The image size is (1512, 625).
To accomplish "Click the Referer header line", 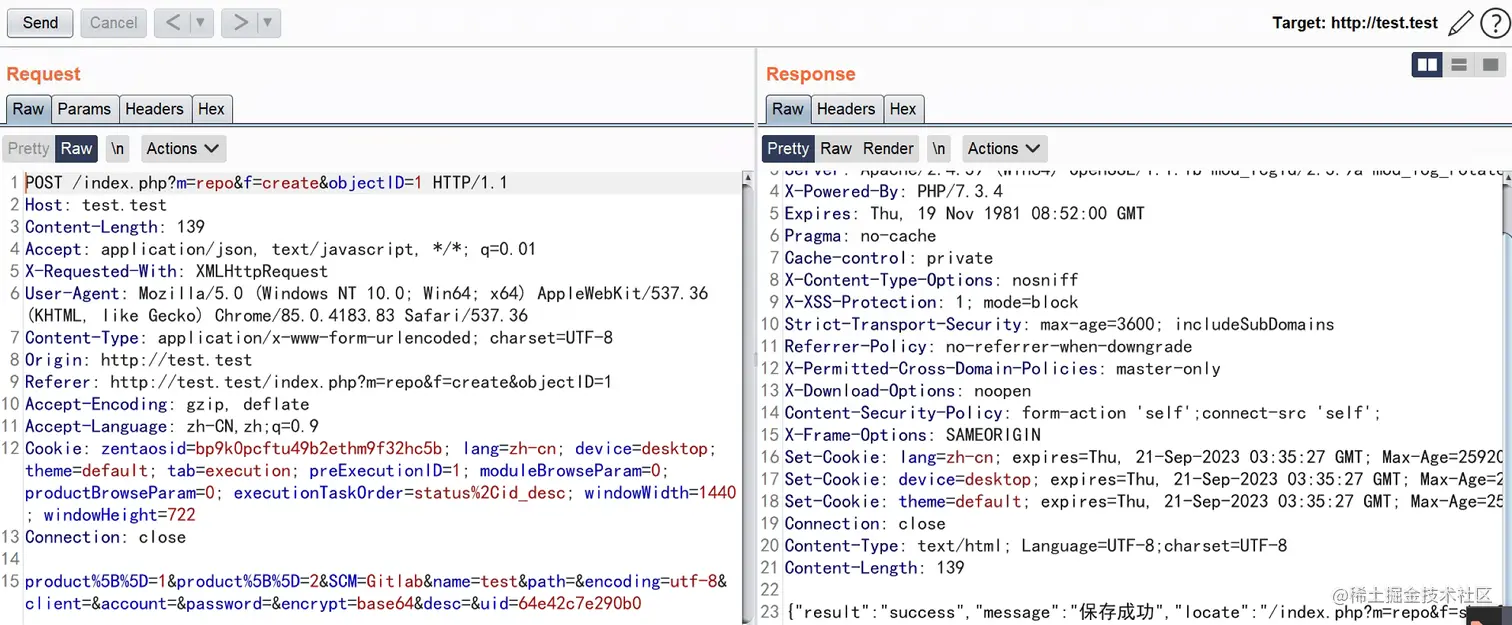I will pyautogui.click(x=318, y=382).
